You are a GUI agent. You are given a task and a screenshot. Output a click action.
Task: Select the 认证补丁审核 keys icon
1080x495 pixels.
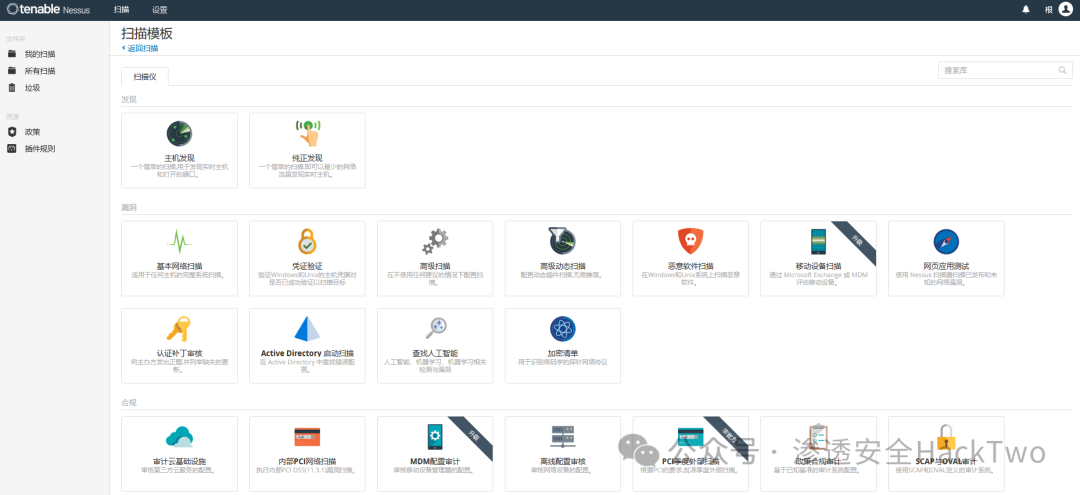pyautogui.click(x=178, y=329)
